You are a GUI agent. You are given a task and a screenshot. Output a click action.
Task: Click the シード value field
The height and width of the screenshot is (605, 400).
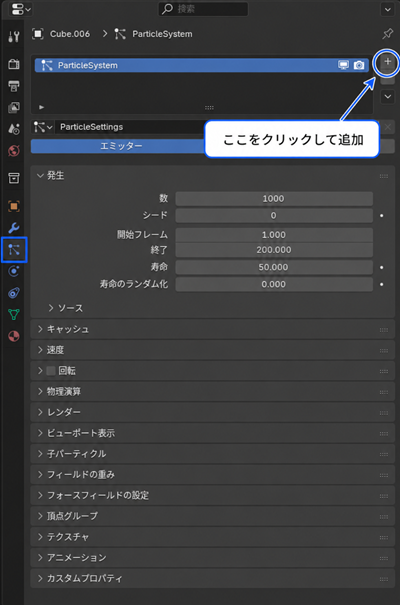click(274, 215)
